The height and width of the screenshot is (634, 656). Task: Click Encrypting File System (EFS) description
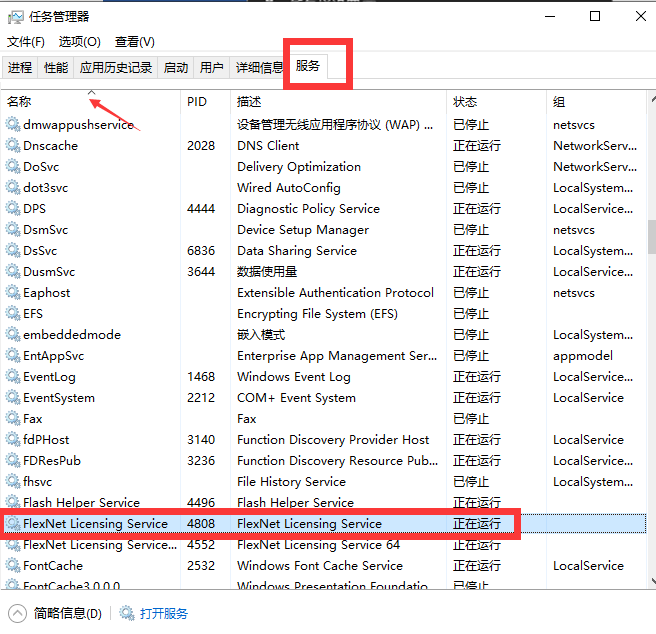point(317,313)
